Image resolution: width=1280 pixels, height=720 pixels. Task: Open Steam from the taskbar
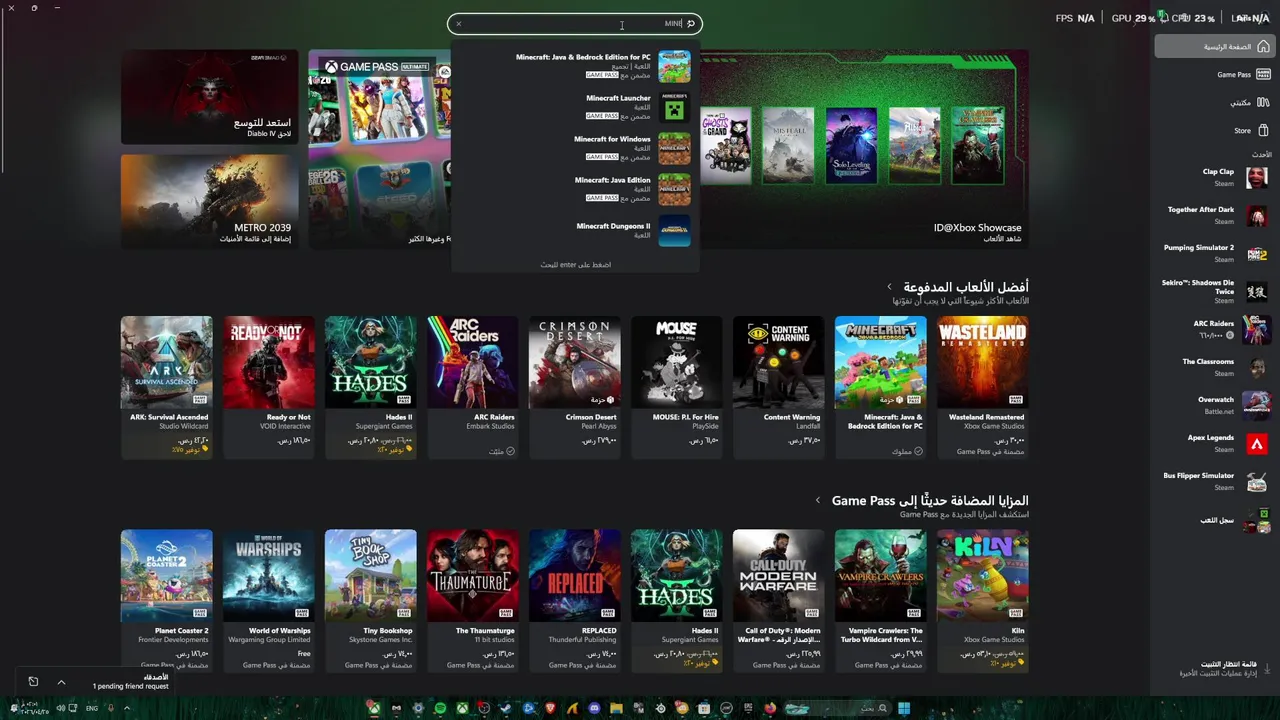coord(506,709)
